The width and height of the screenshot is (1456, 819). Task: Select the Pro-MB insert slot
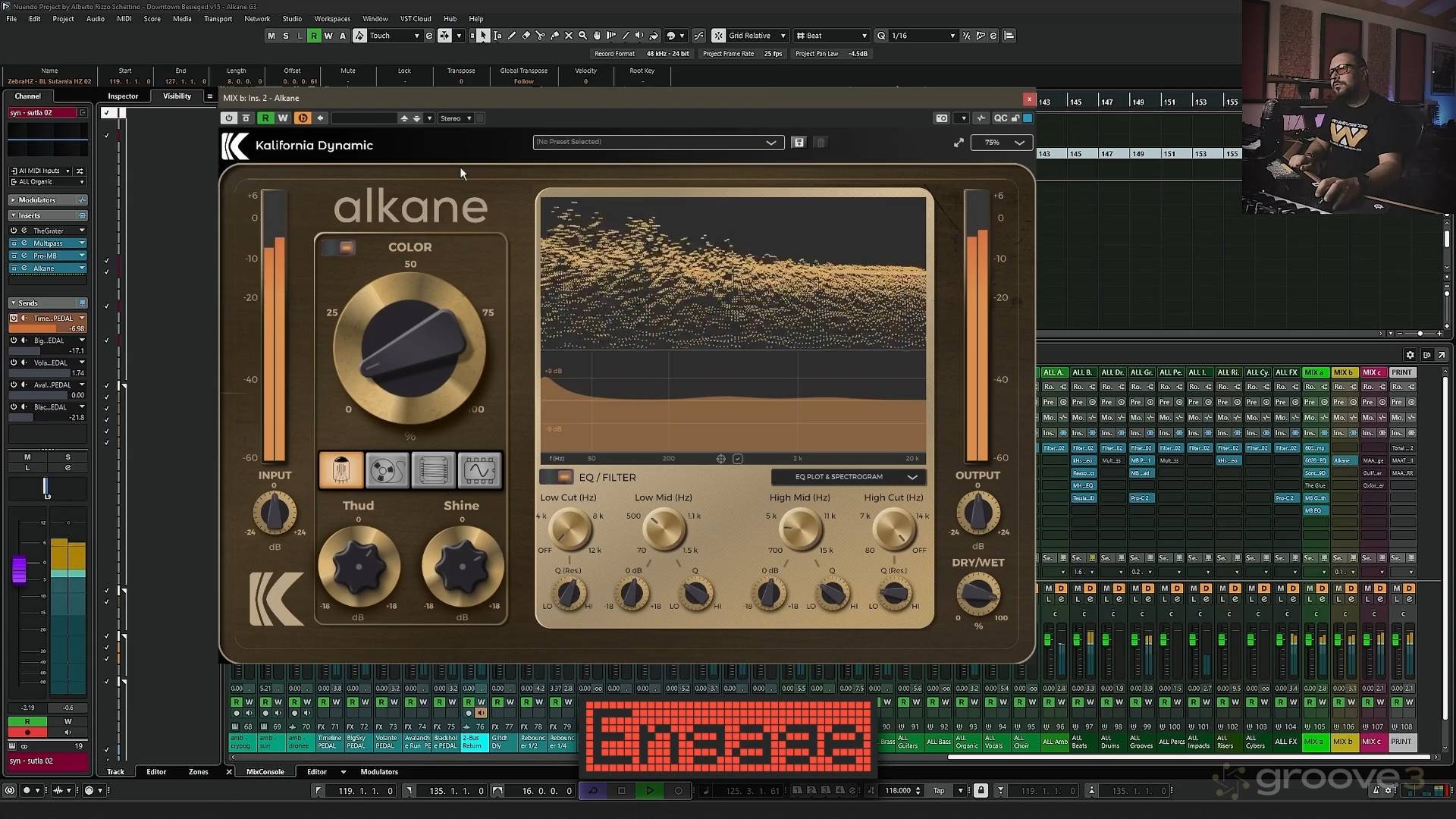(49, 256)
